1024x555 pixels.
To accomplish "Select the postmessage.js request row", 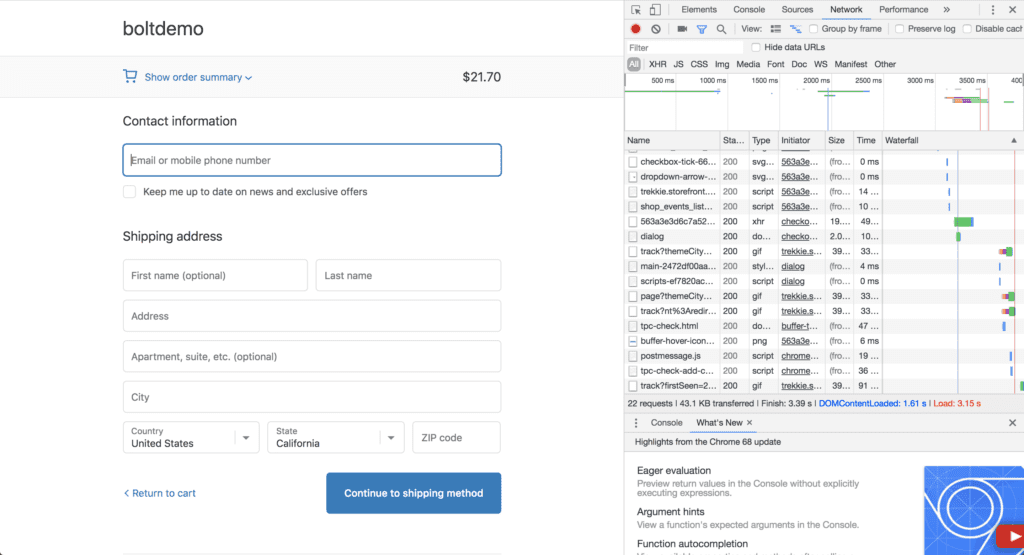I will click(824, 356).
